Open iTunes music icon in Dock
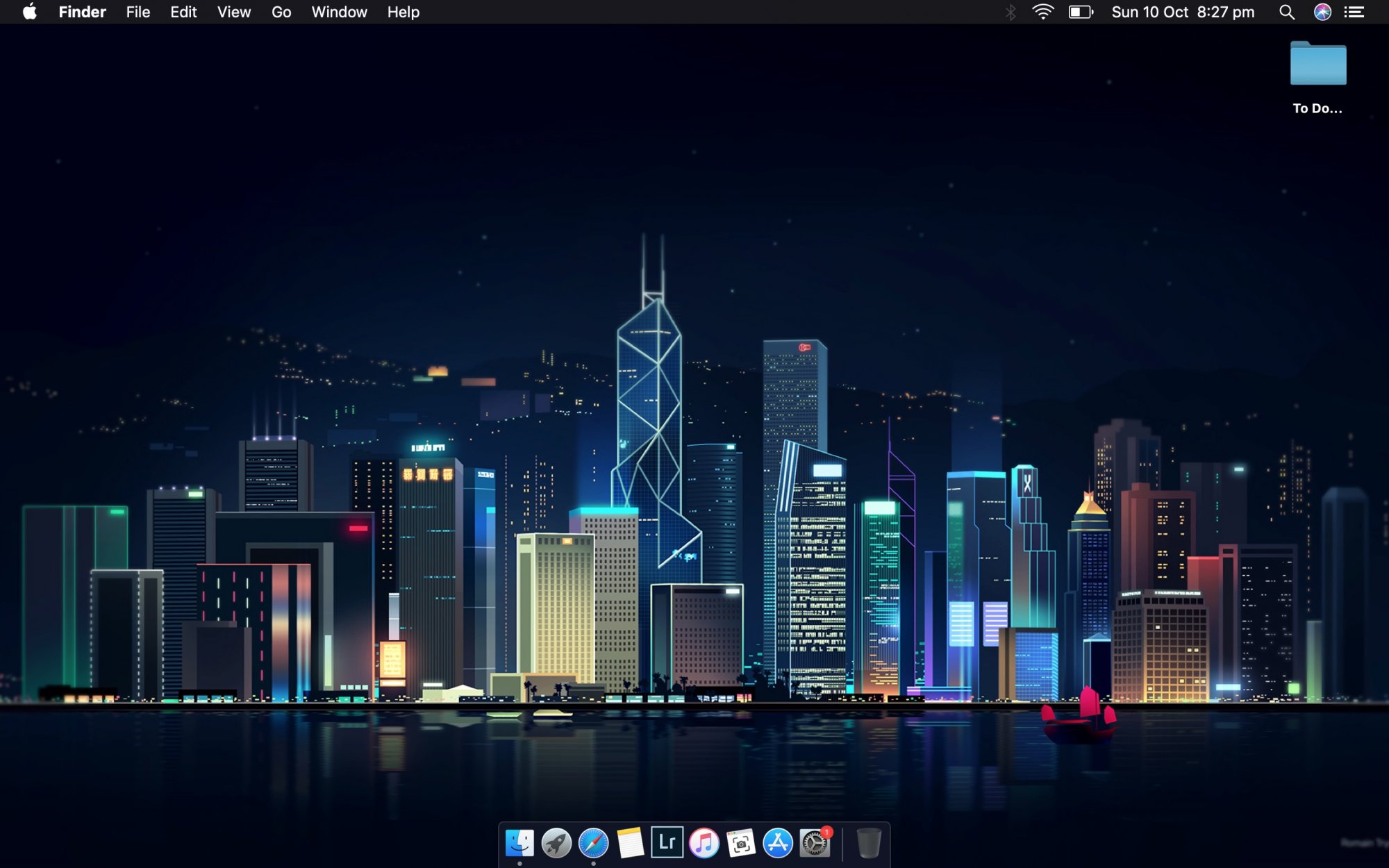1389x868 pixels. (x=704, y=844)
